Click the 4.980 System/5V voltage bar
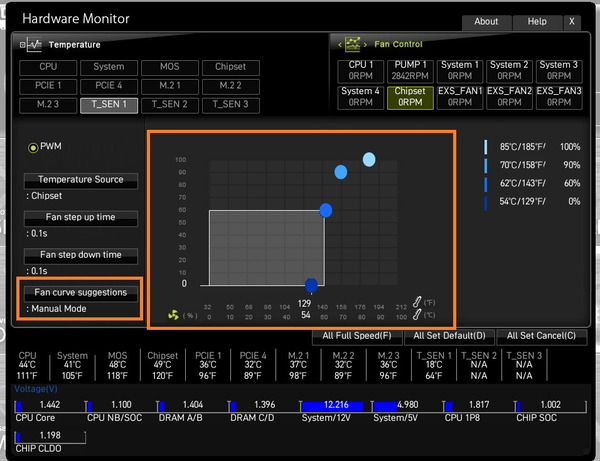The width and height of the screenshot is (600, 461). [x=408, y=406]
